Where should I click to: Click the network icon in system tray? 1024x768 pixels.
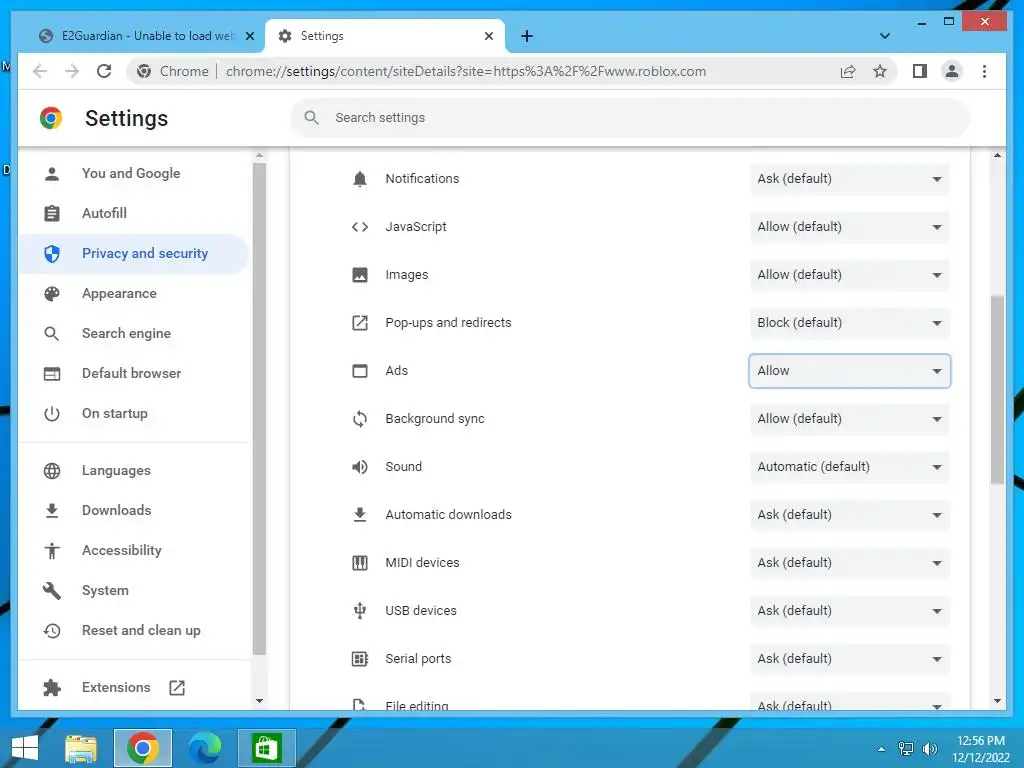906,749
